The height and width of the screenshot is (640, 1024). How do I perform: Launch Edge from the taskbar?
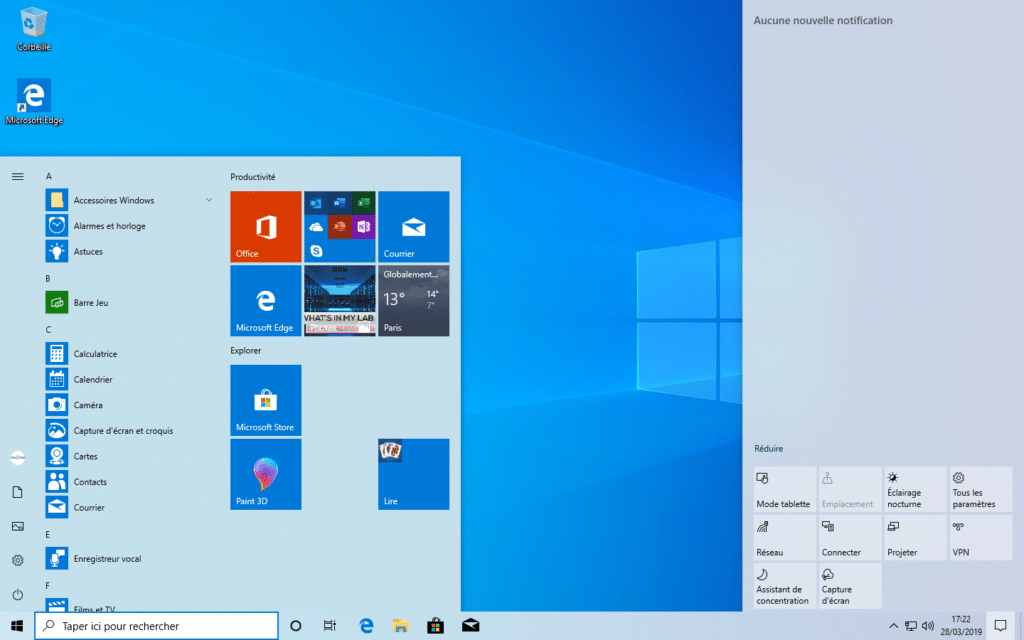366,626
